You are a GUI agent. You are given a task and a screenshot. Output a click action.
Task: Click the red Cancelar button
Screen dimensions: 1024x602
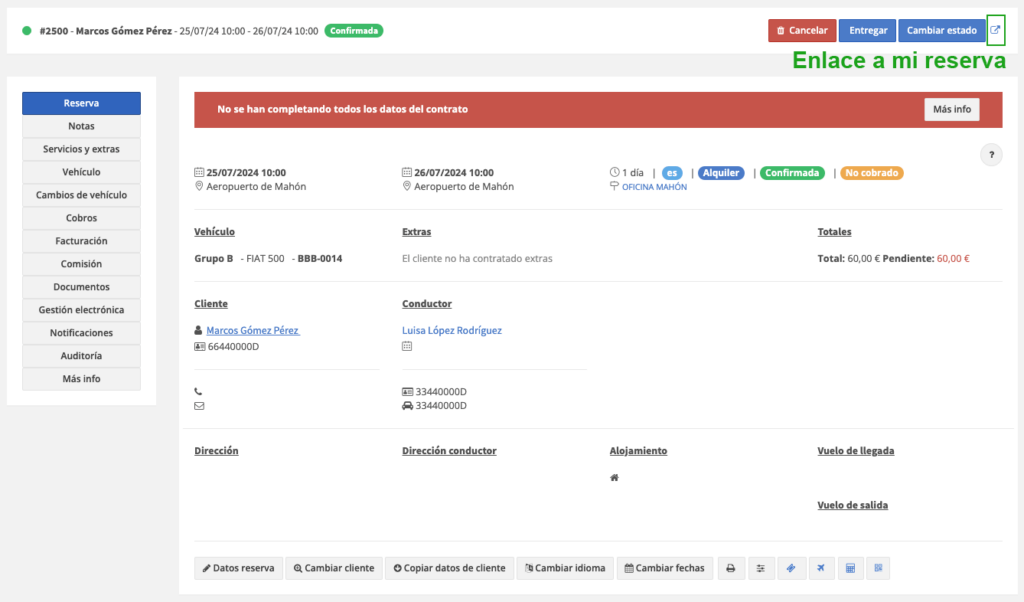tap(802, 31)
